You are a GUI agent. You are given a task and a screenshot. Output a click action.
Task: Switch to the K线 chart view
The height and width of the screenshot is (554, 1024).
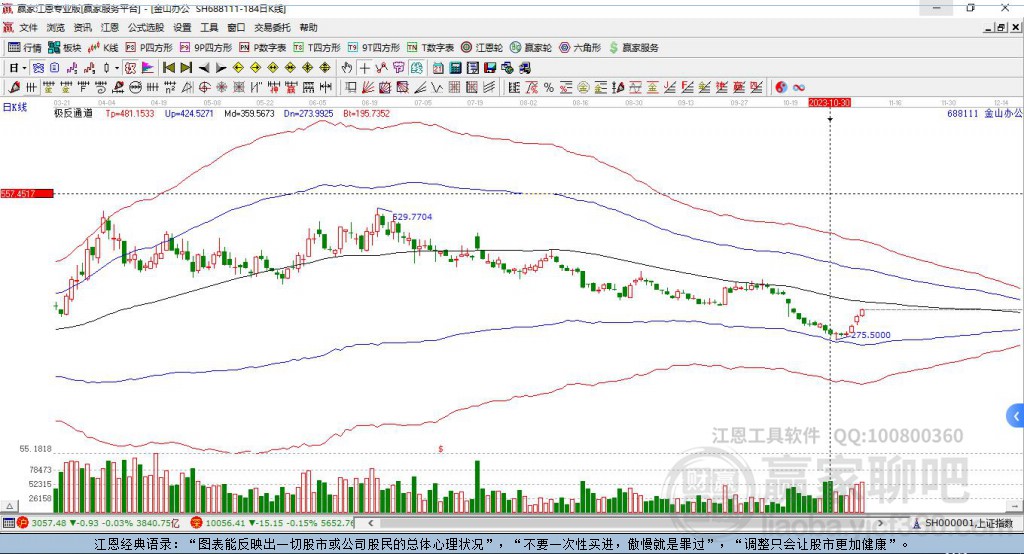pos(103,48)
